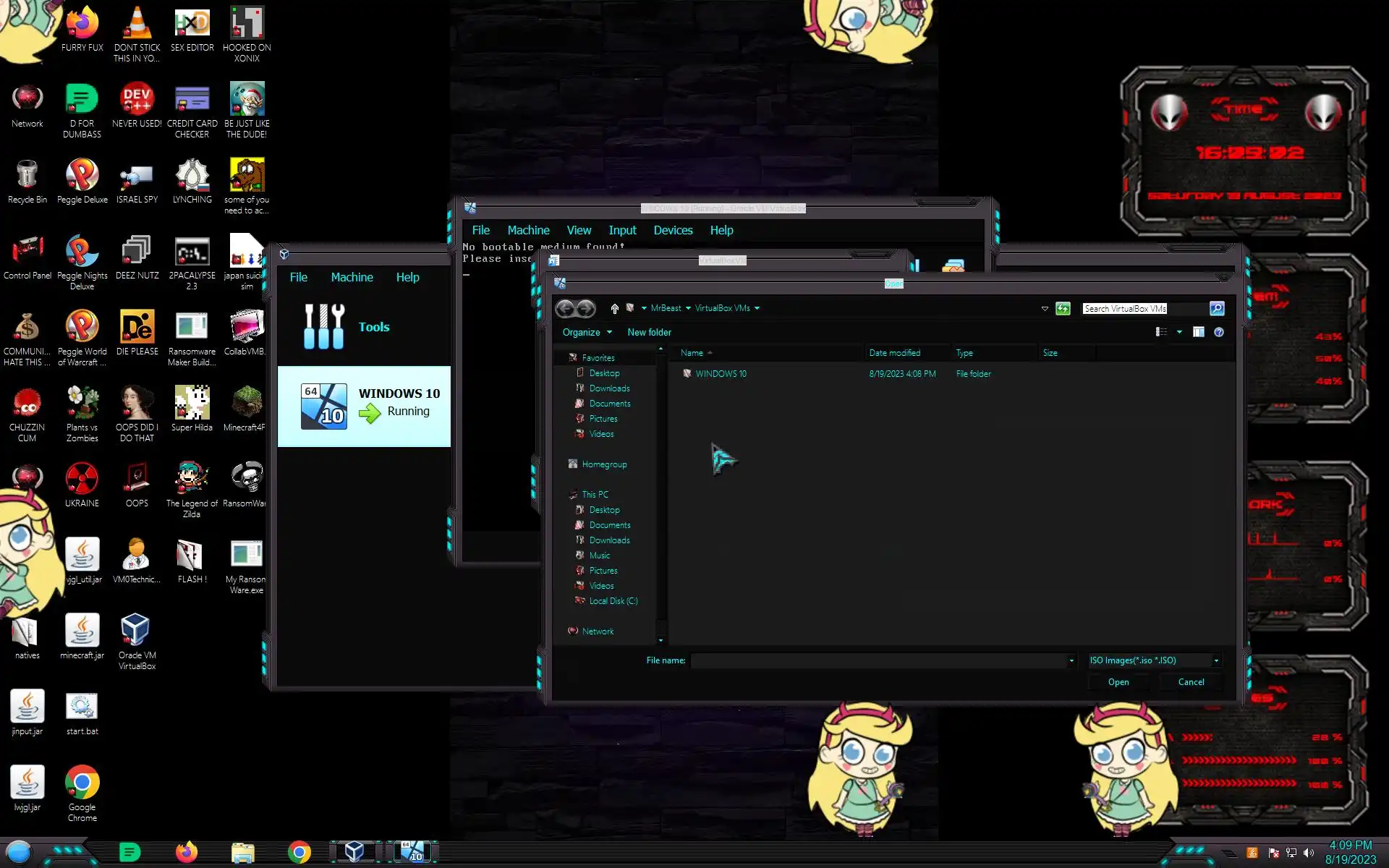1389x868 pixels.
Task: Click the Help question mark icon
Action: pyautogui.click(x=1219, y=332)
